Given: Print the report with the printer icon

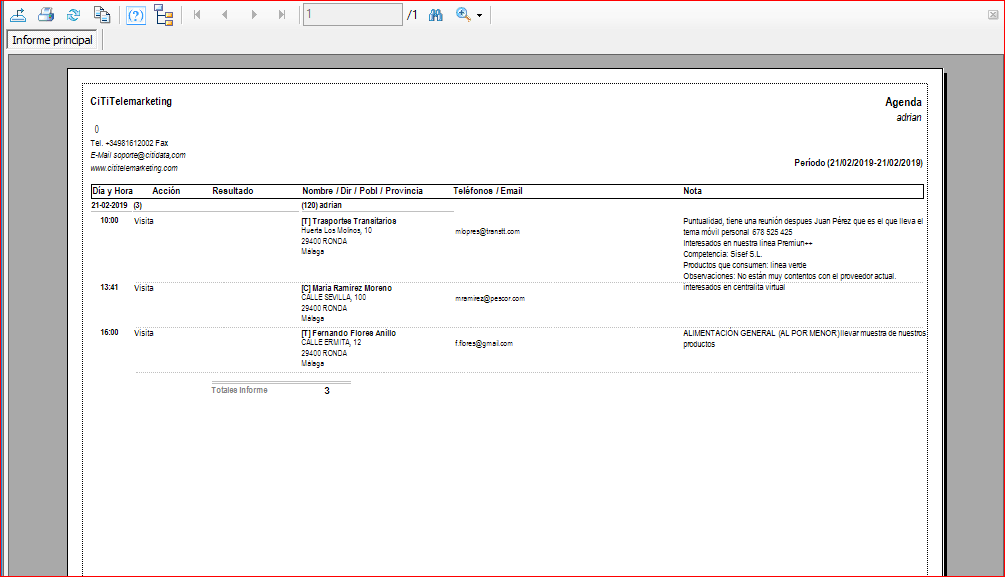Looking at the screenshot, I should [x=46, y=14].
